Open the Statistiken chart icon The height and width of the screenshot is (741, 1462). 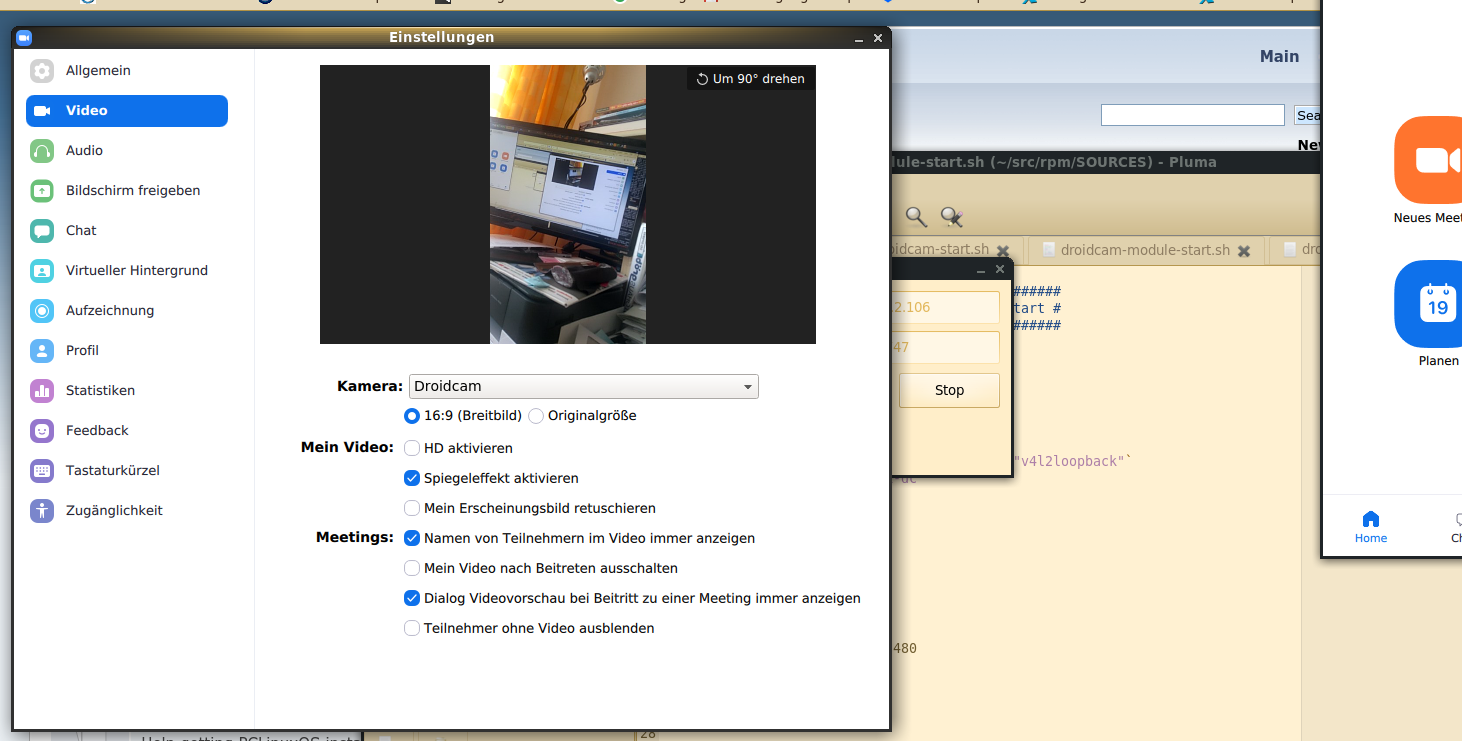[x=42, y=391]
